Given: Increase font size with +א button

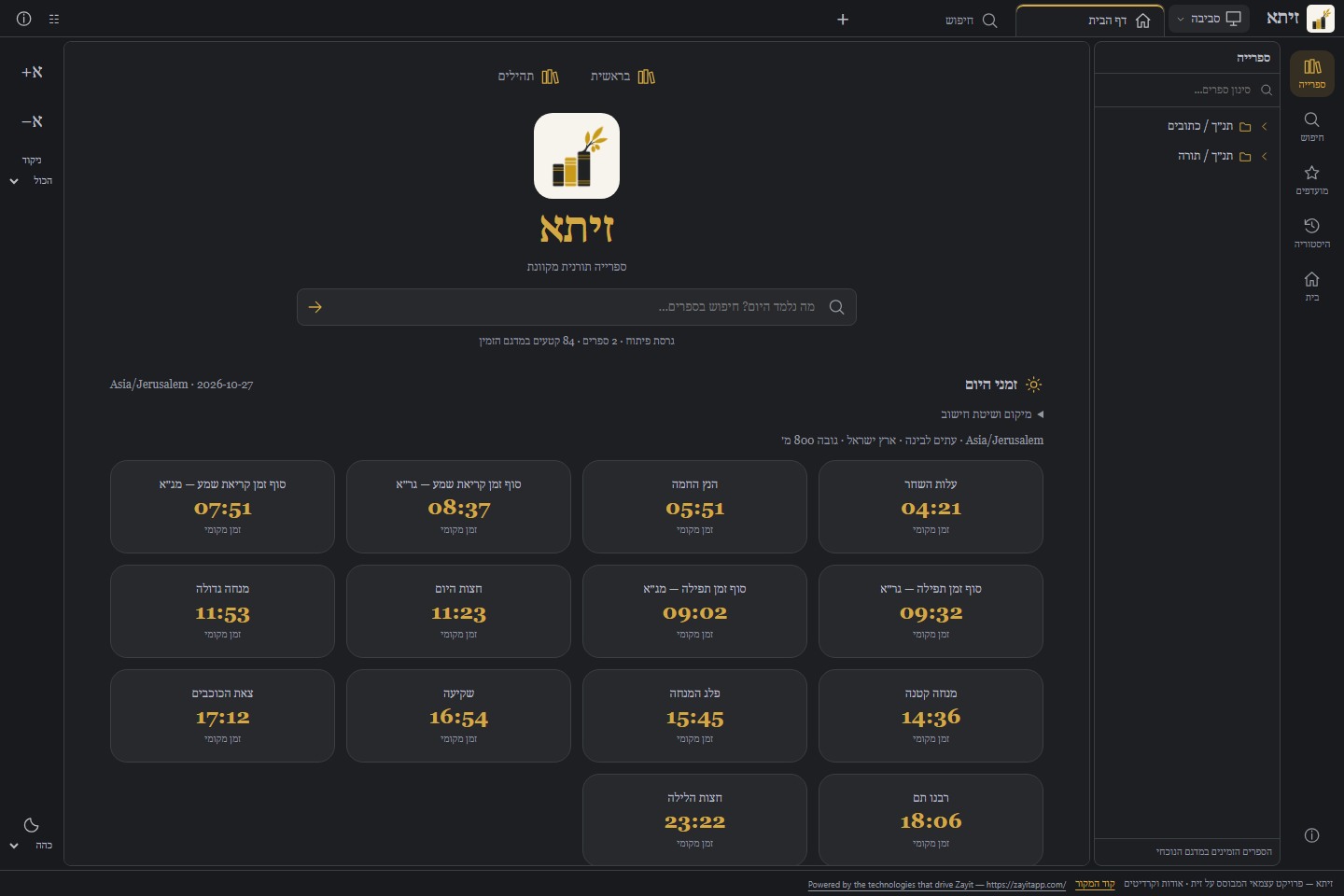Looking at the screenshot, I should (x=33, y=72).
